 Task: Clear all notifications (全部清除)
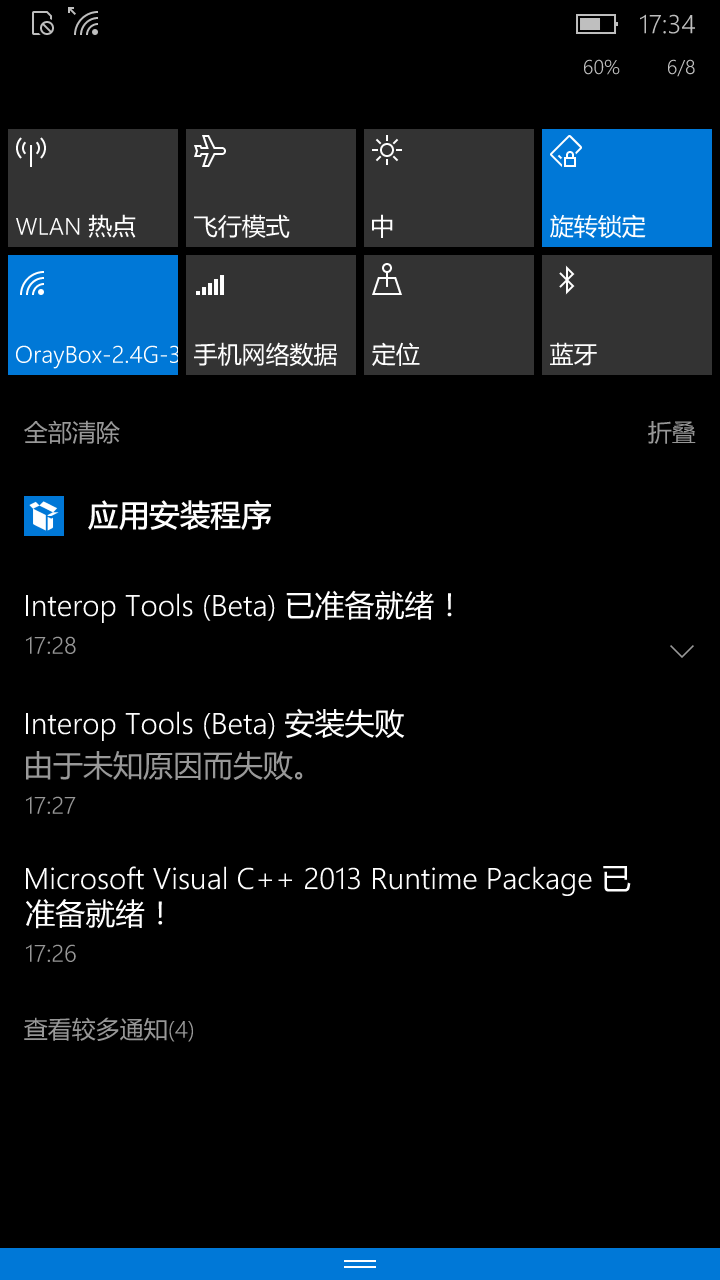click(72, 433)
